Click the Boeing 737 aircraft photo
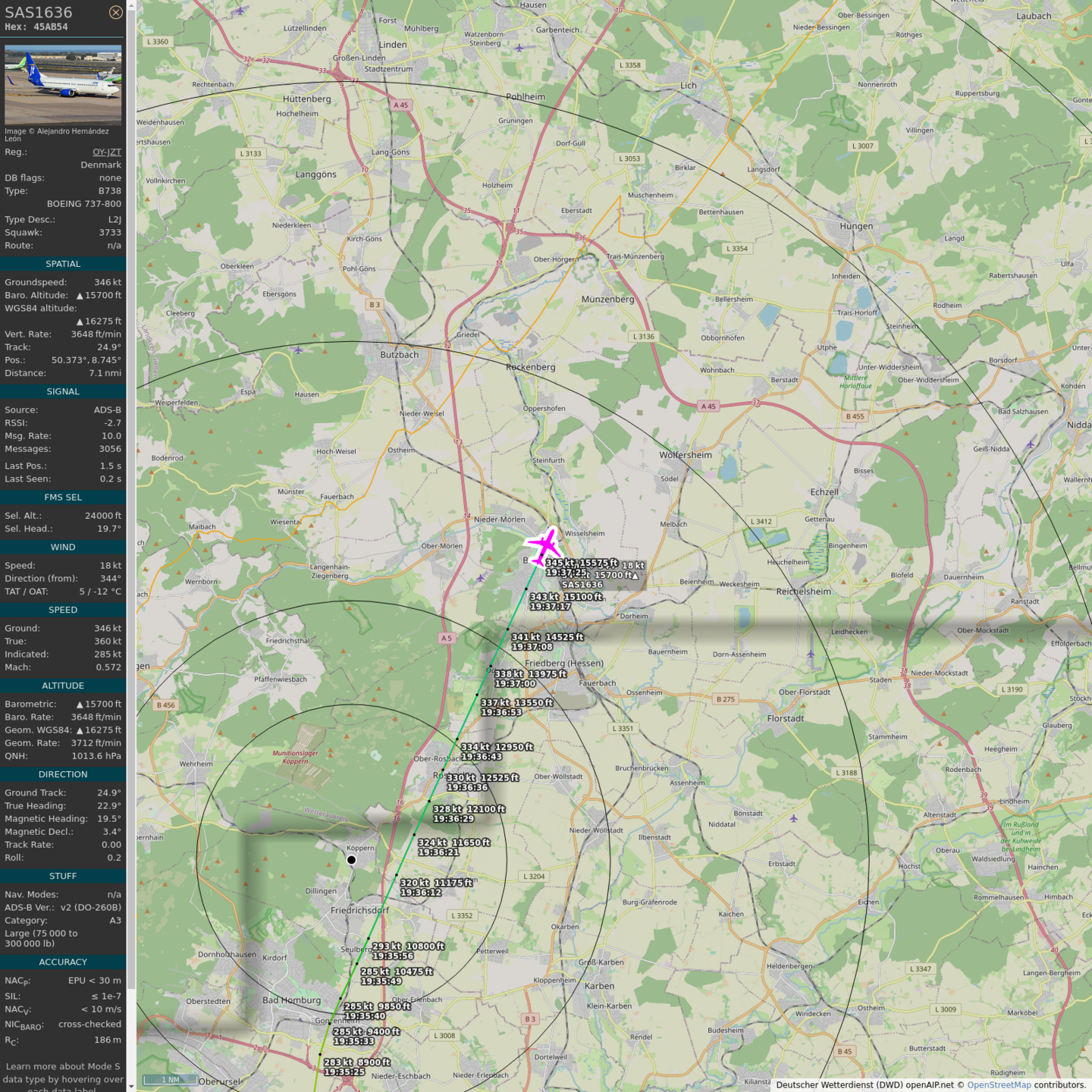 tap(63, 85)
